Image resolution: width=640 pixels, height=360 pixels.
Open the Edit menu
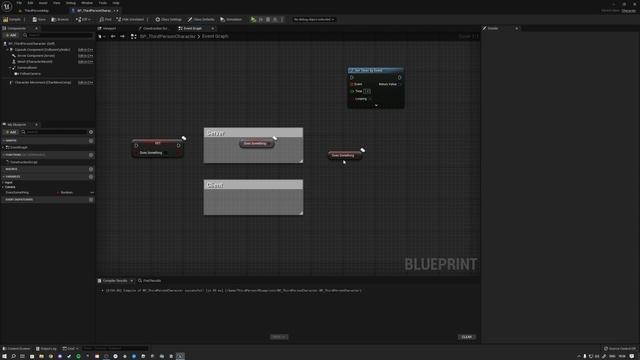[x=30, y=3]
